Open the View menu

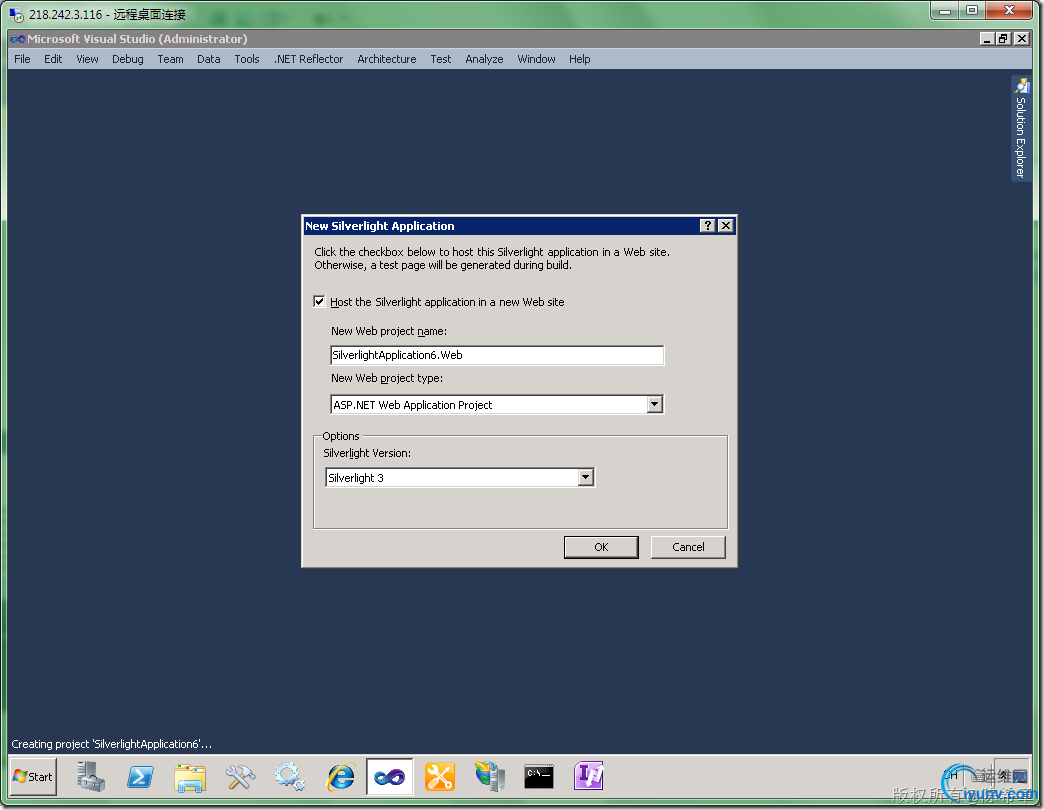[87, 59]
